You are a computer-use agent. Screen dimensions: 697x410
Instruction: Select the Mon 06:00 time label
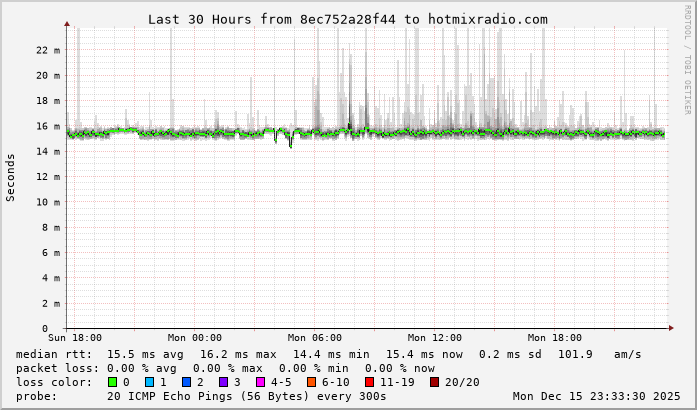click(x=315, y=338)
